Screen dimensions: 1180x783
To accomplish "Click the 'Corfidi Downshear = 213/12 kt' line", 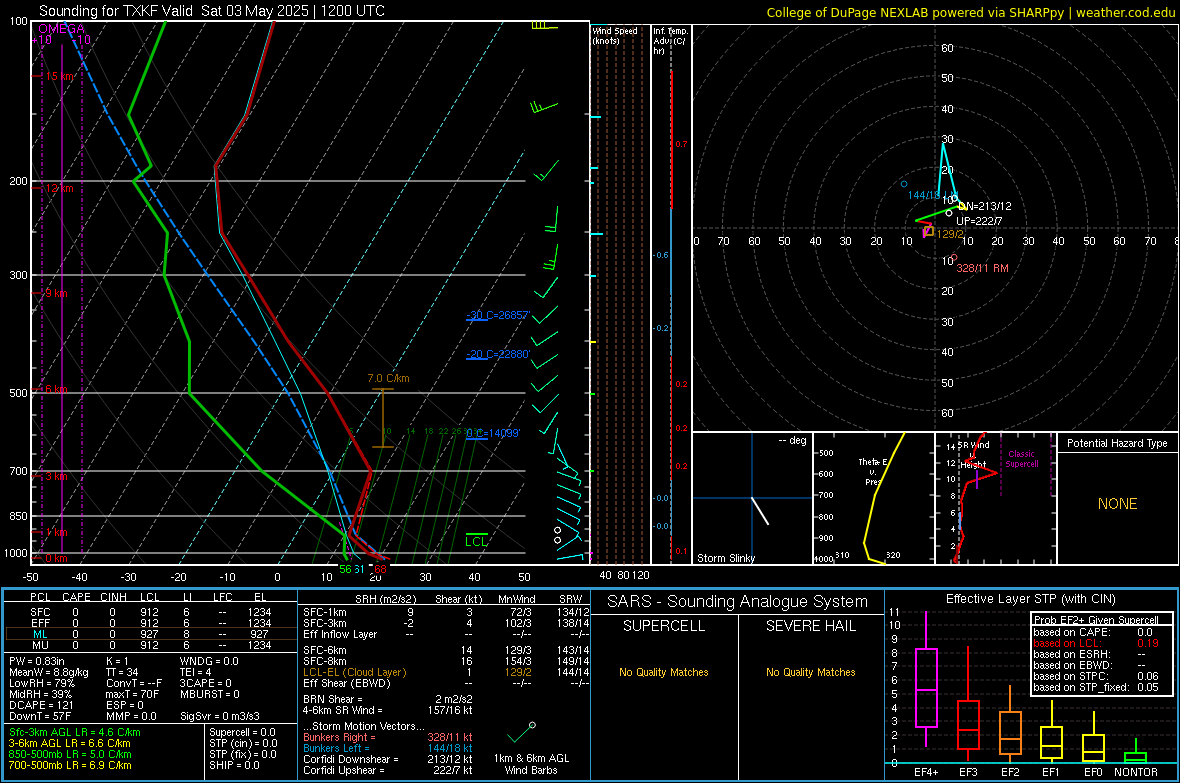I will 388,759.
